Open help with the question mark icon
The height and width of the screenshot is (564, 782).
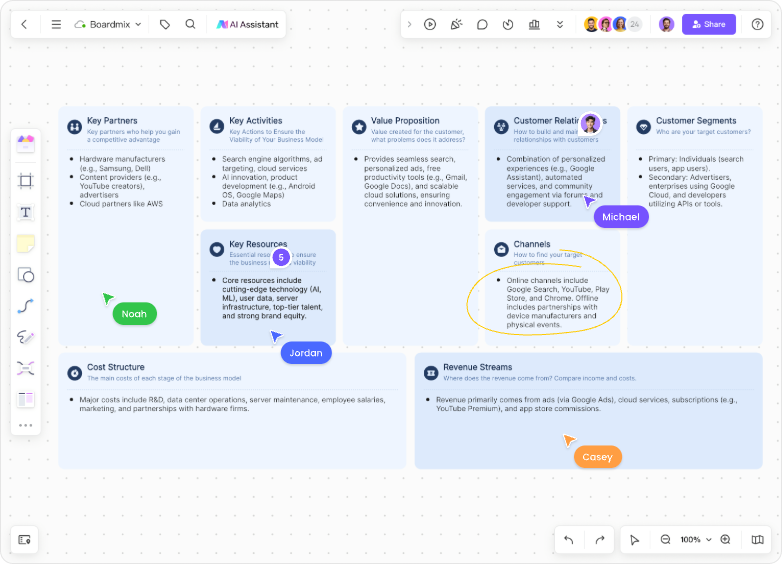tap(757, 24)
